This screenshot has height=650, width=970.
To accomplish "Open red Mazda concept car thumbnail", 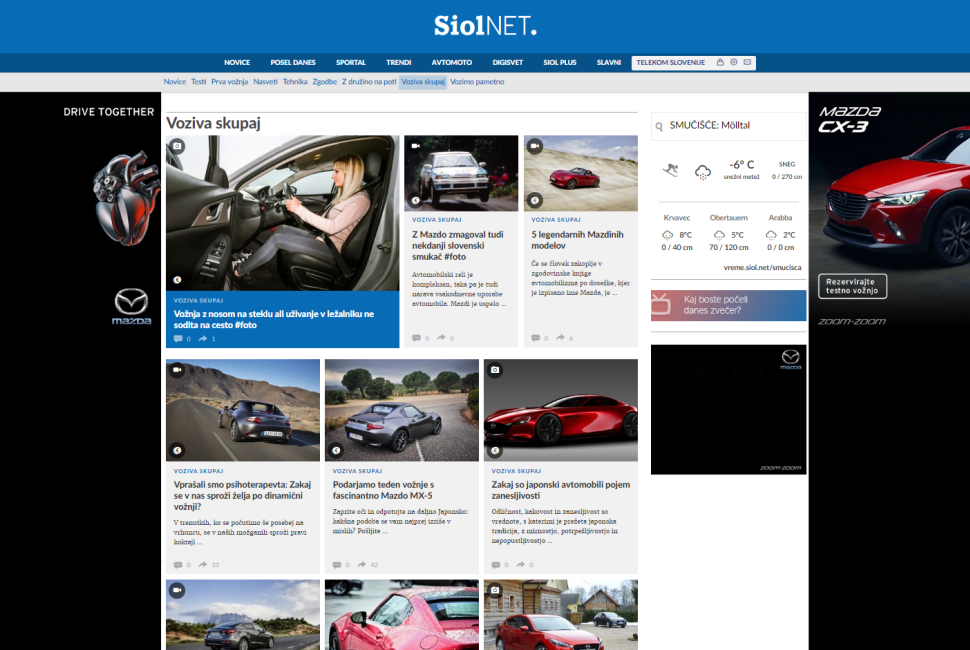I will [560, 410].
